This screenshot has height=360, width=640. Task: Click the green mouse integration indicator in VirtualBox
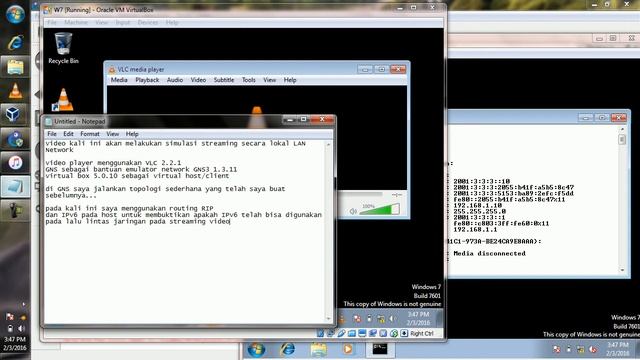coord(393,333)
